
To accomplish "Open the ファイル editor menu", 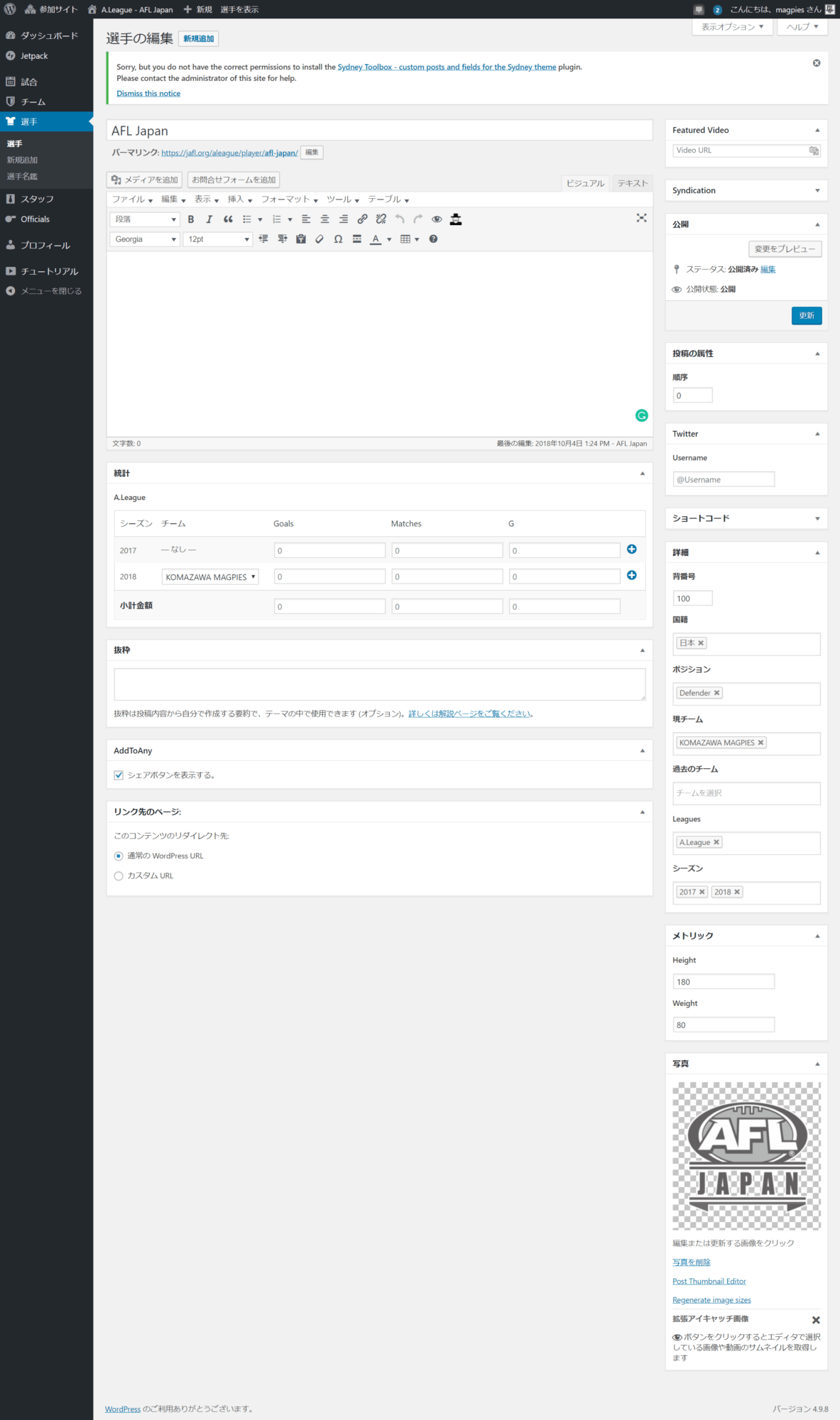I will (x=132, y=200).
